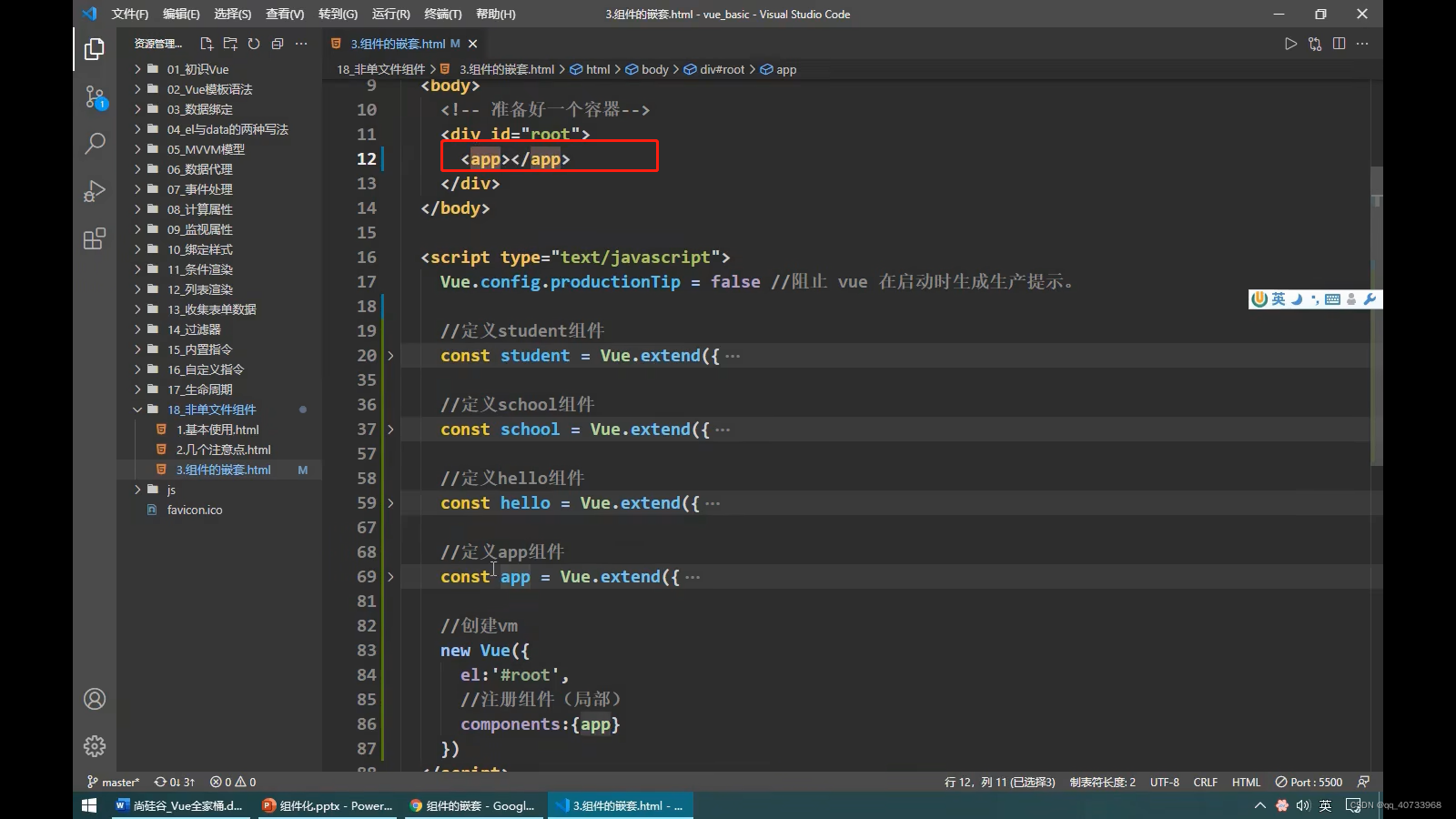
Task: Click the master branch indicator in status bar
Action: coord(114,782)
